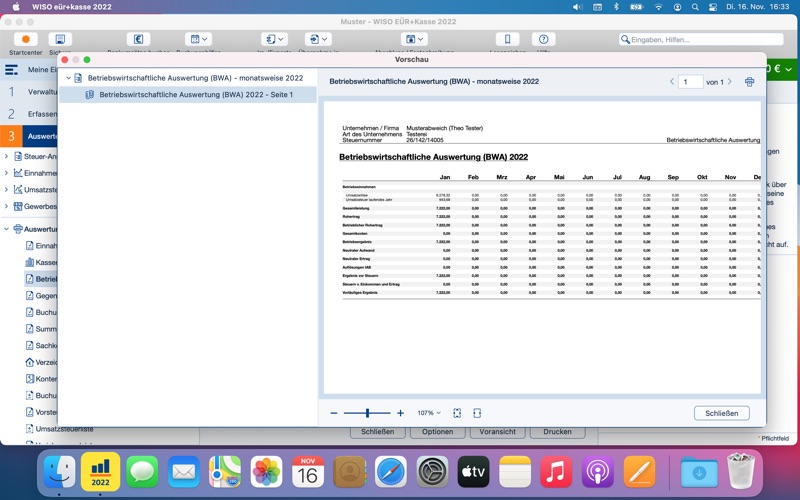Screen dimensions: 800x500
Task: Expand the Gewerbesteuer sidebar node
Action: coord(6,207)
